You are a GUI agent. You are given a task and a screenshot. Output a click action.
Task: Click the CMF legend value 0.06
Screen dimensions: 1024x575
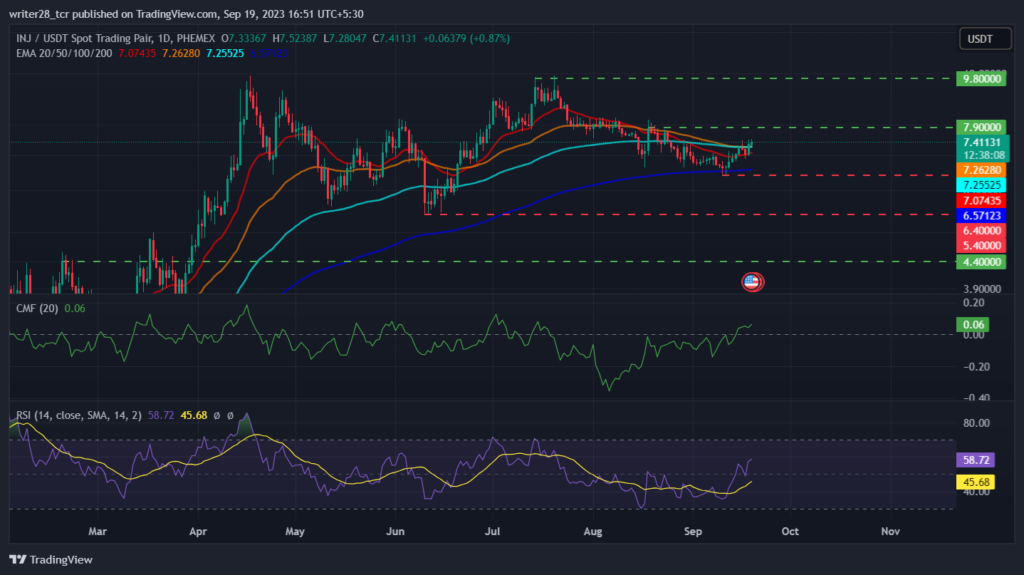pyautogui.click(x=74, y=308)
